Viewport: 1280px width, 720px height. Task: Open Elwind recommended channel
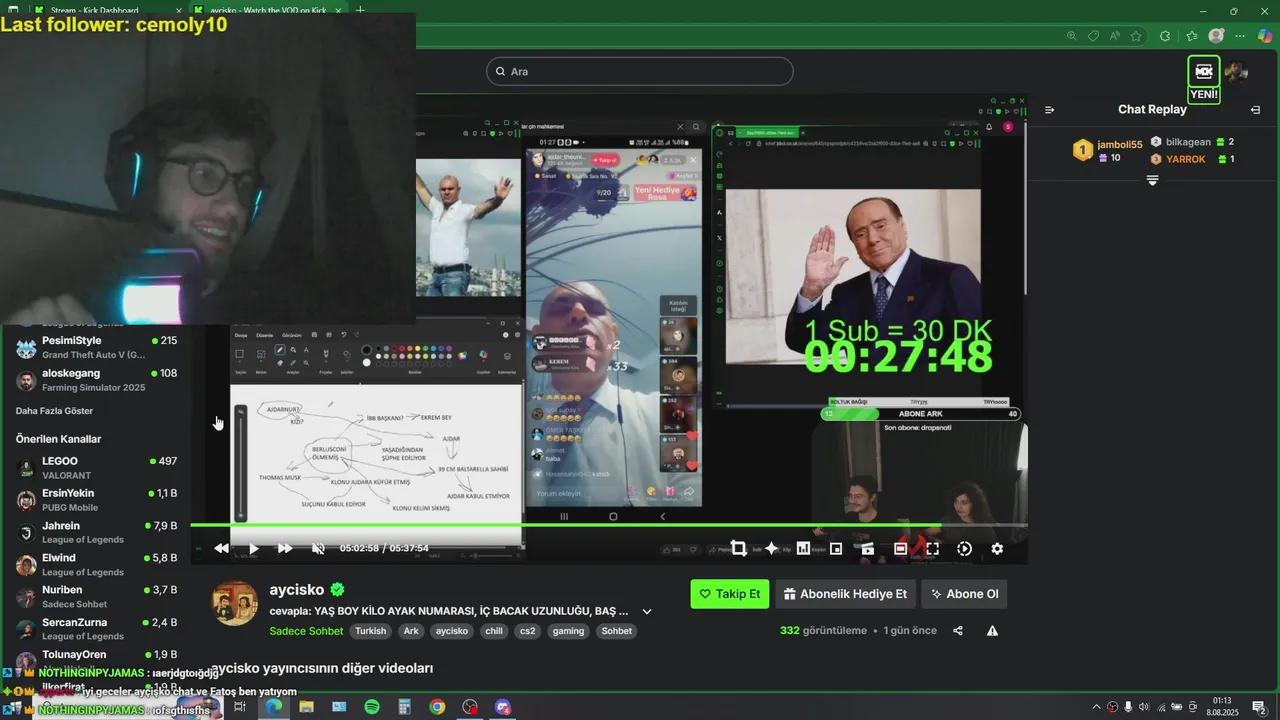pyautogui.click(x=96, y=564)
